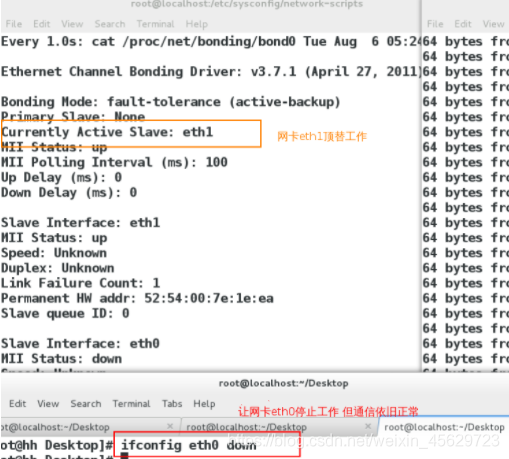
Task: Click 'Link Failure Count: 1' line
Action: (80, 283)
